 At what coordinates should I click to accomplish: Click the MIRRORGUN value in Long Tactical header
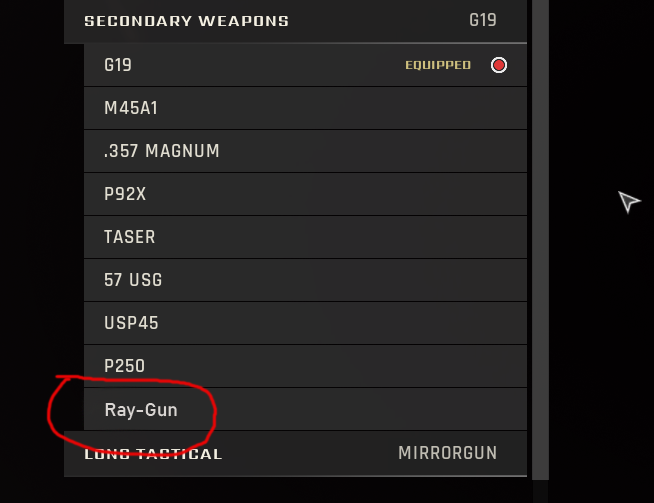(447, 454)
